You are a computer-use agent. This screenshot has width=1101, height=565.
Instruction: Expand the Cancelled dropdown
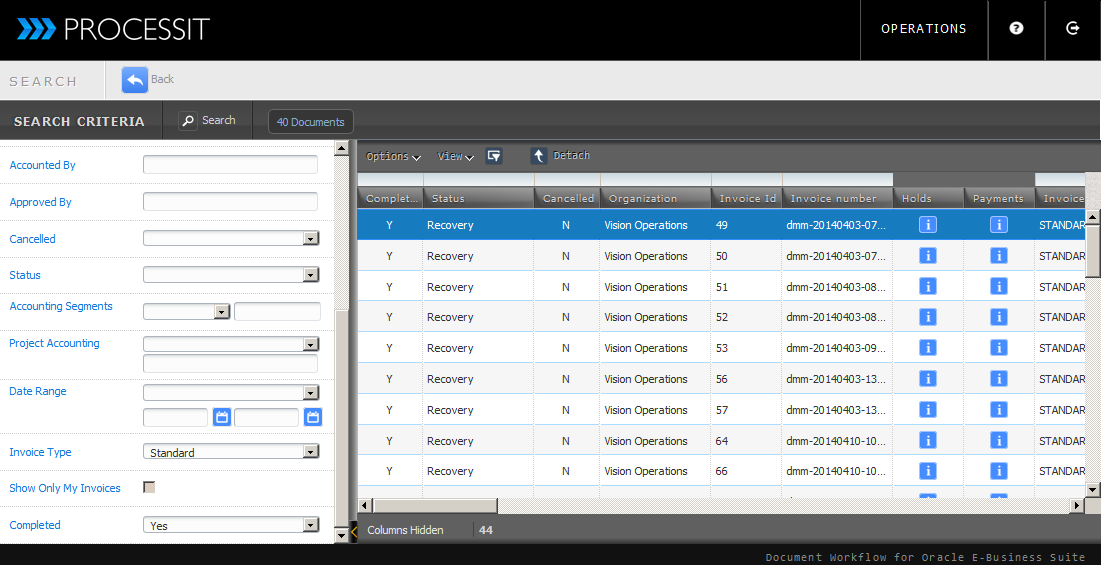[310, 239]
